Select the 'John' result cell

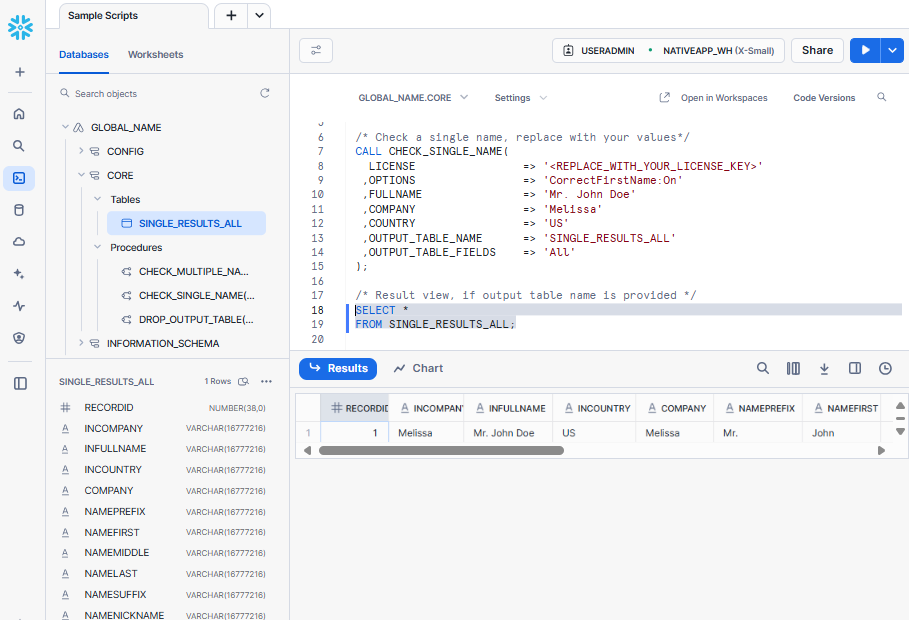pyautogui.click(x=841, y=433)
